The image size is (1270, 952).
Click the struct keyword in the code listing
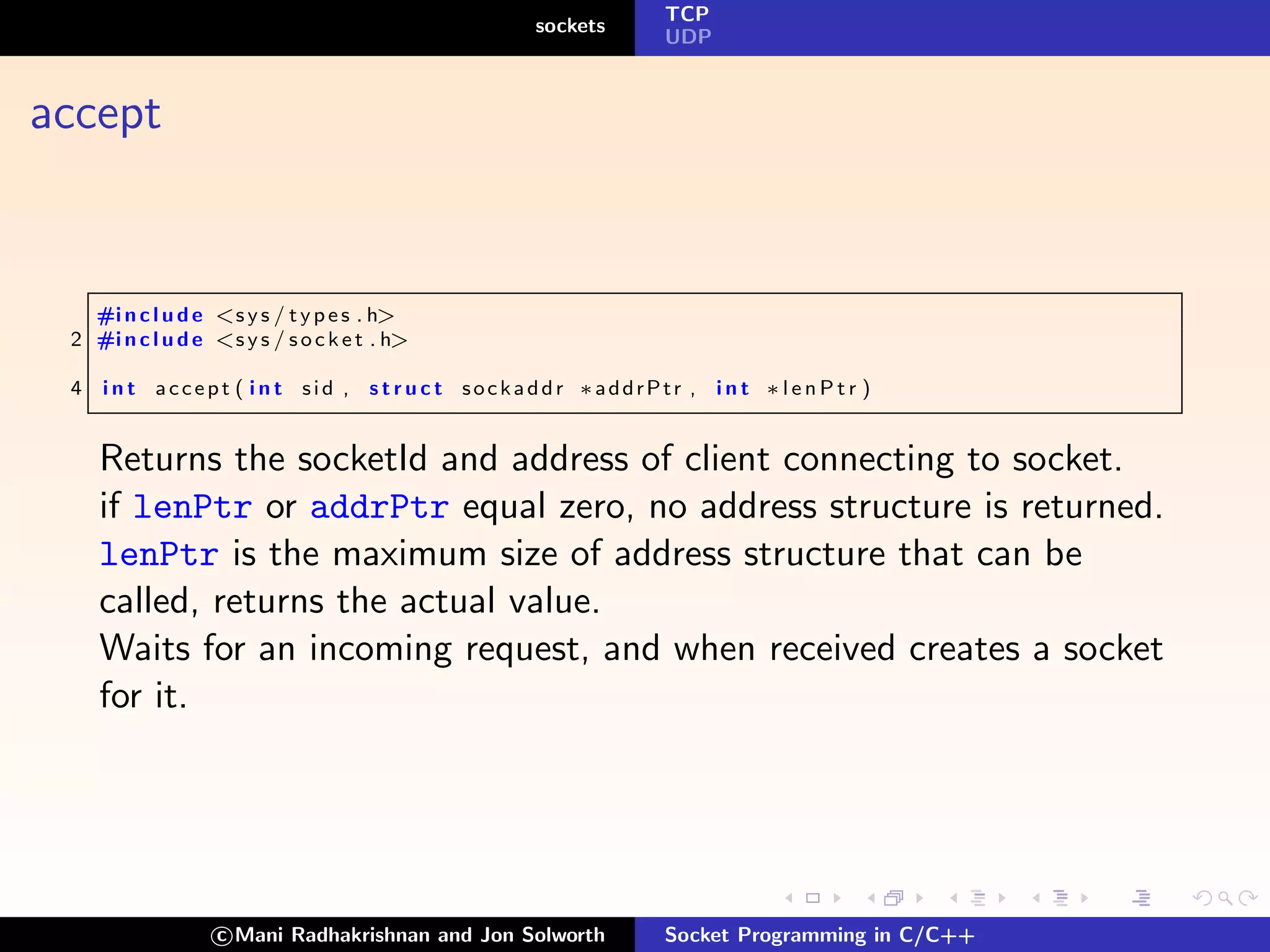[x=406, y=389]
